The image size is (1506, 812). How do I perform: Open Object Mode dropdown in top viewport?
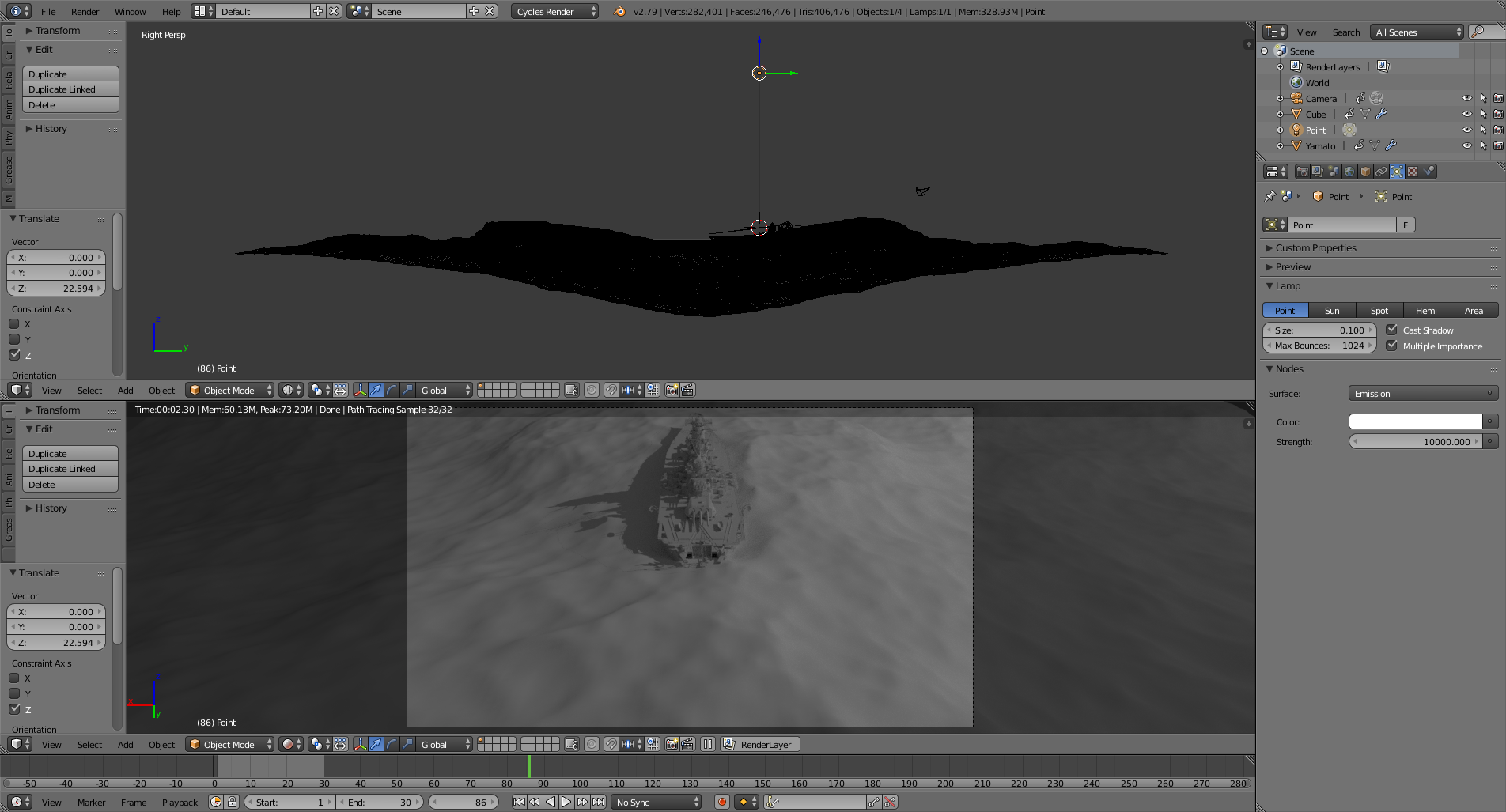click(230, 390)
